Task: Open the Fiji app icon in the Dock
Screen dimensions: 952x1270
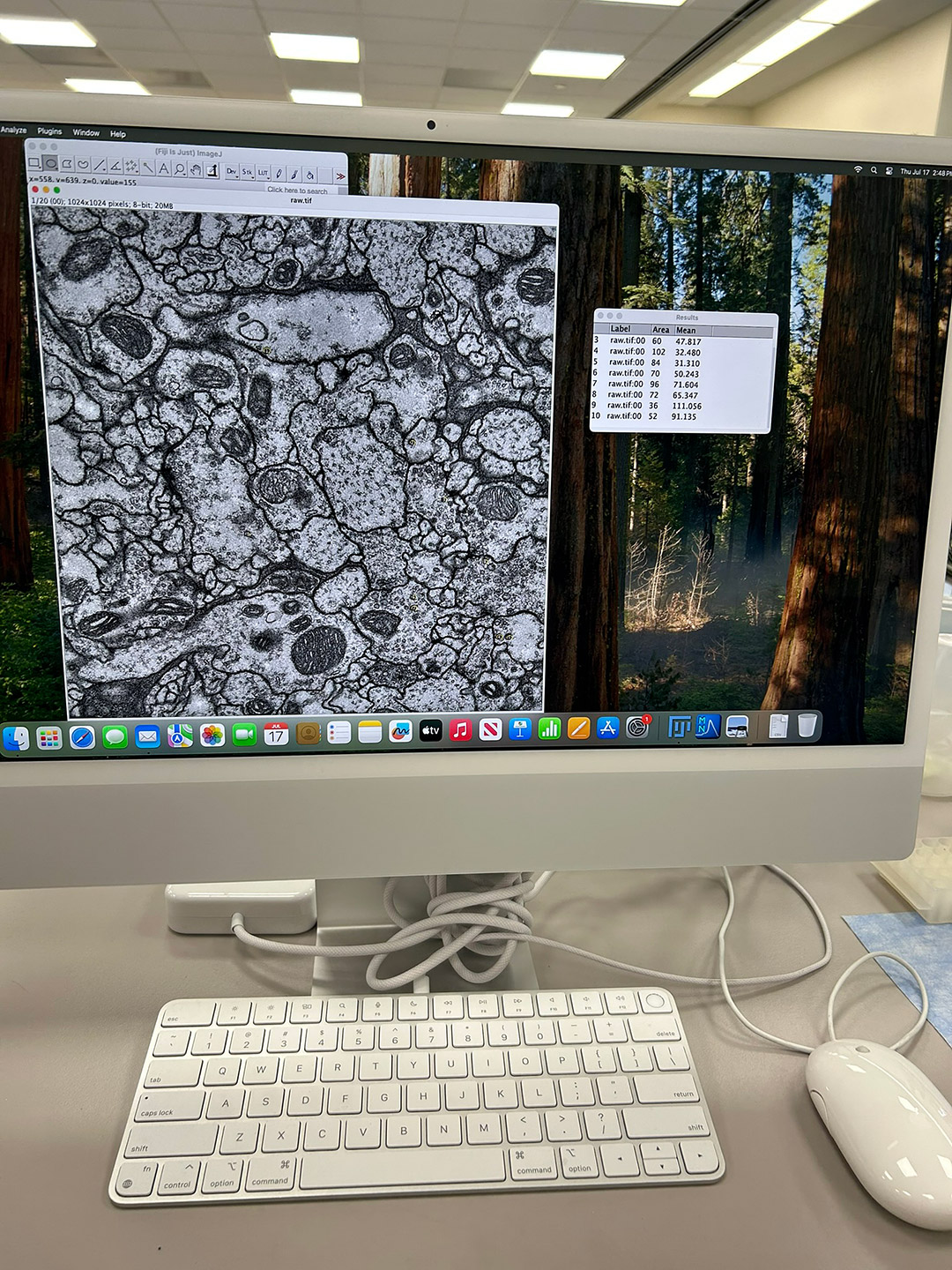Action: (679, 728)
